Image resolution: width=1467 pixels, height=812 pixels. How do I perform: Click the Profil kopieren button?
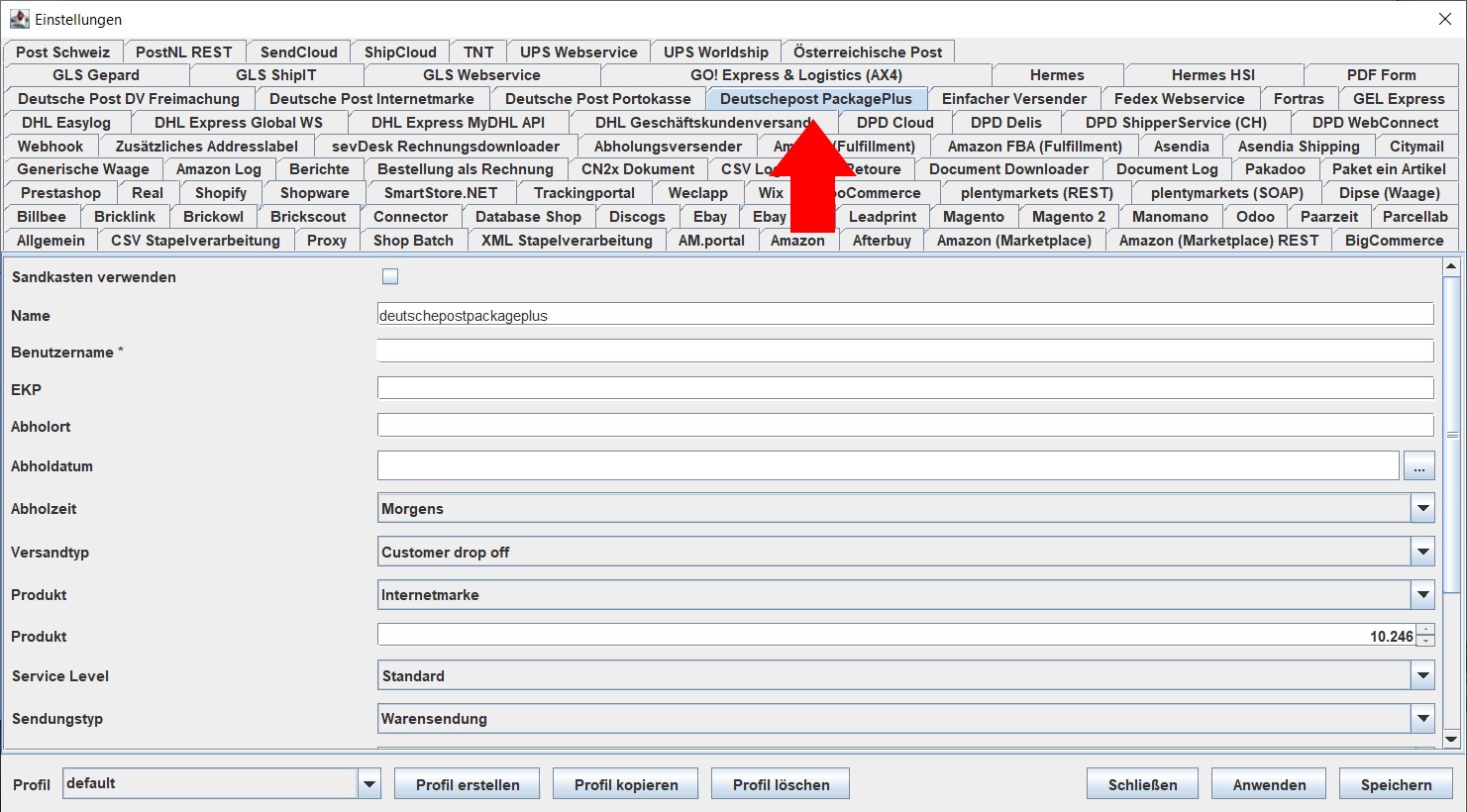pos(626,784)
